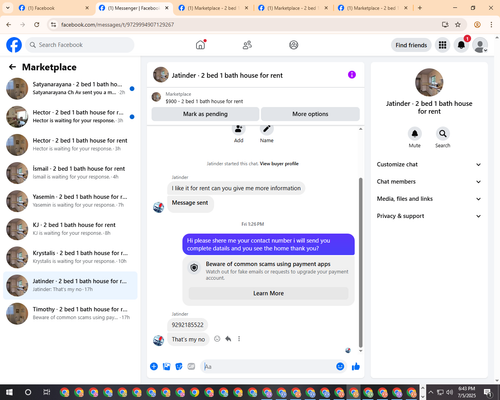
Task: Open the tab search dropdown arrow
Action: click(7, 8)
